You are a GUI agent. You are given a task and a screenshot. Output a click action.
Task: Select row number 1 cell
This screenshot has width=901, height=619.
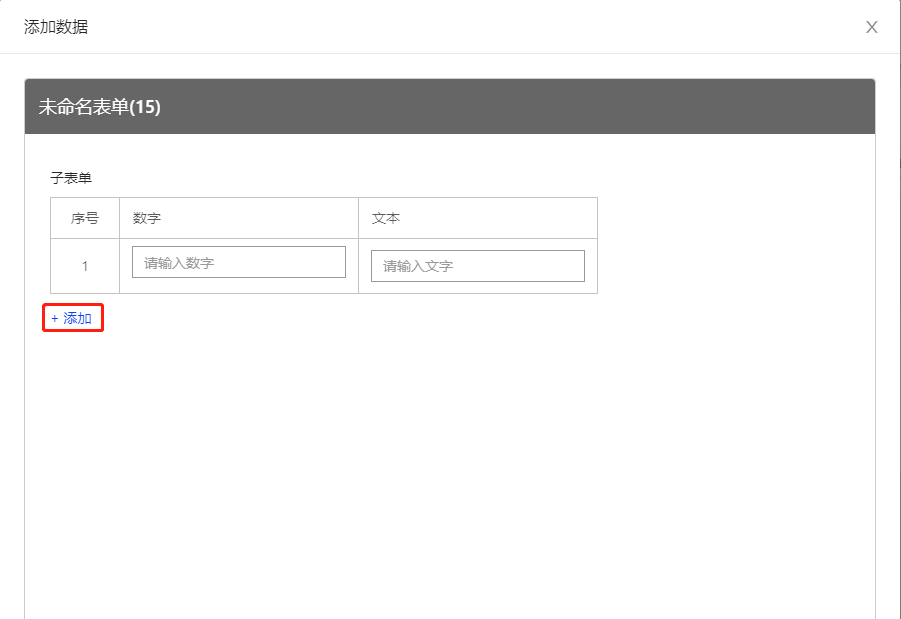pos(85,266)
